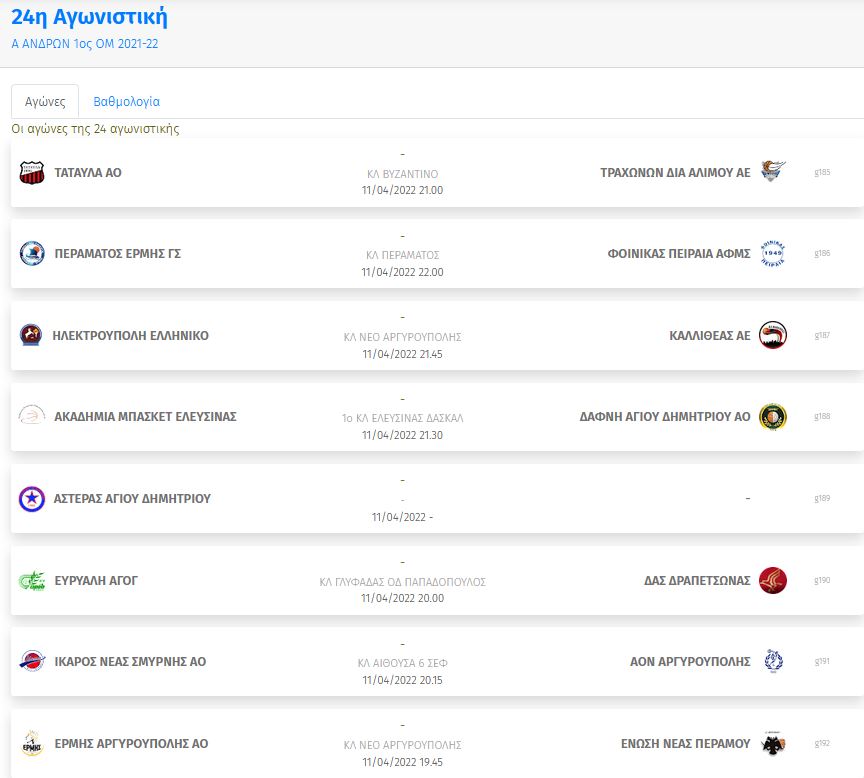864x778 pixels.
Task: Click the ΑΣΤΕΡΑΣ ΑΓΙΟΥ ΔΗΜΗΤΡΙΟΥ star logo
Action: coord(32,498)
